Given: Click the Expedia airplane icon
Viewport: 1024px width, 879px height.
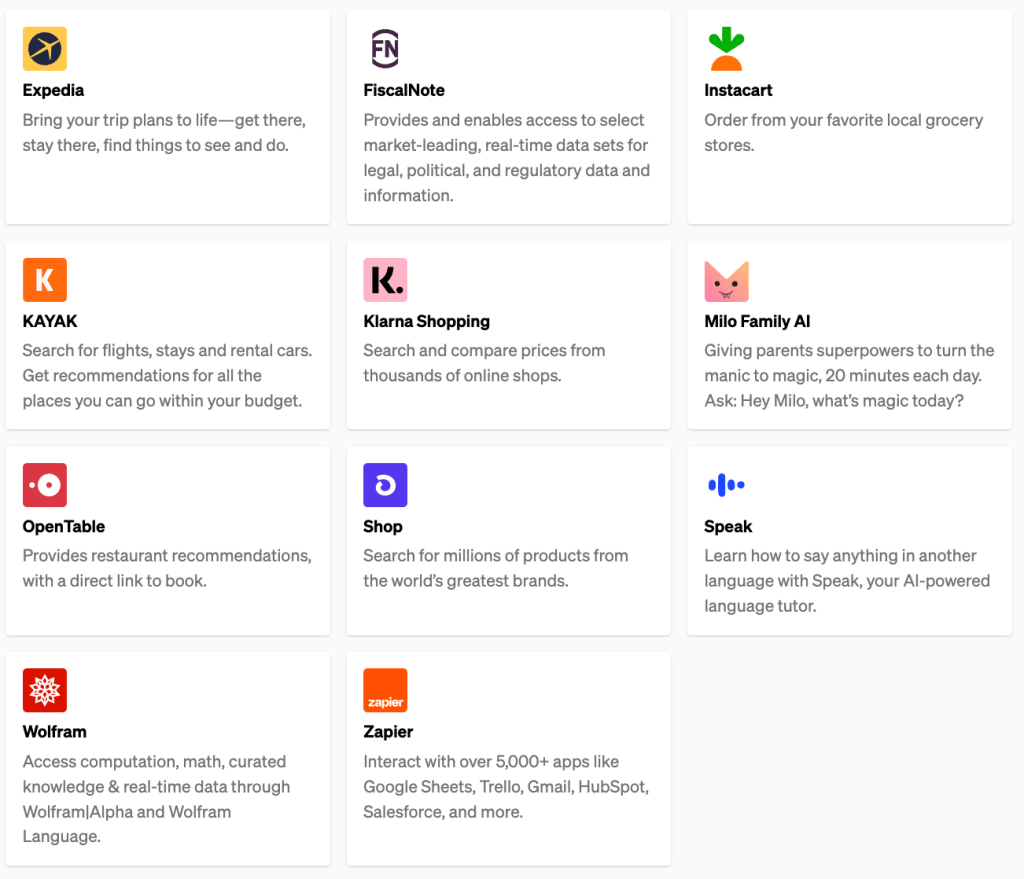Looking at the screenshot, I should pyautogui.click(x=45, y=49).
